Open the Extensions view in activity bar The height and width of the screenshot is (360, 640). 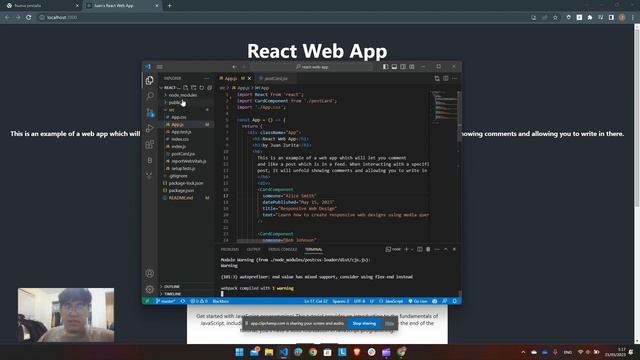[150, 144]
